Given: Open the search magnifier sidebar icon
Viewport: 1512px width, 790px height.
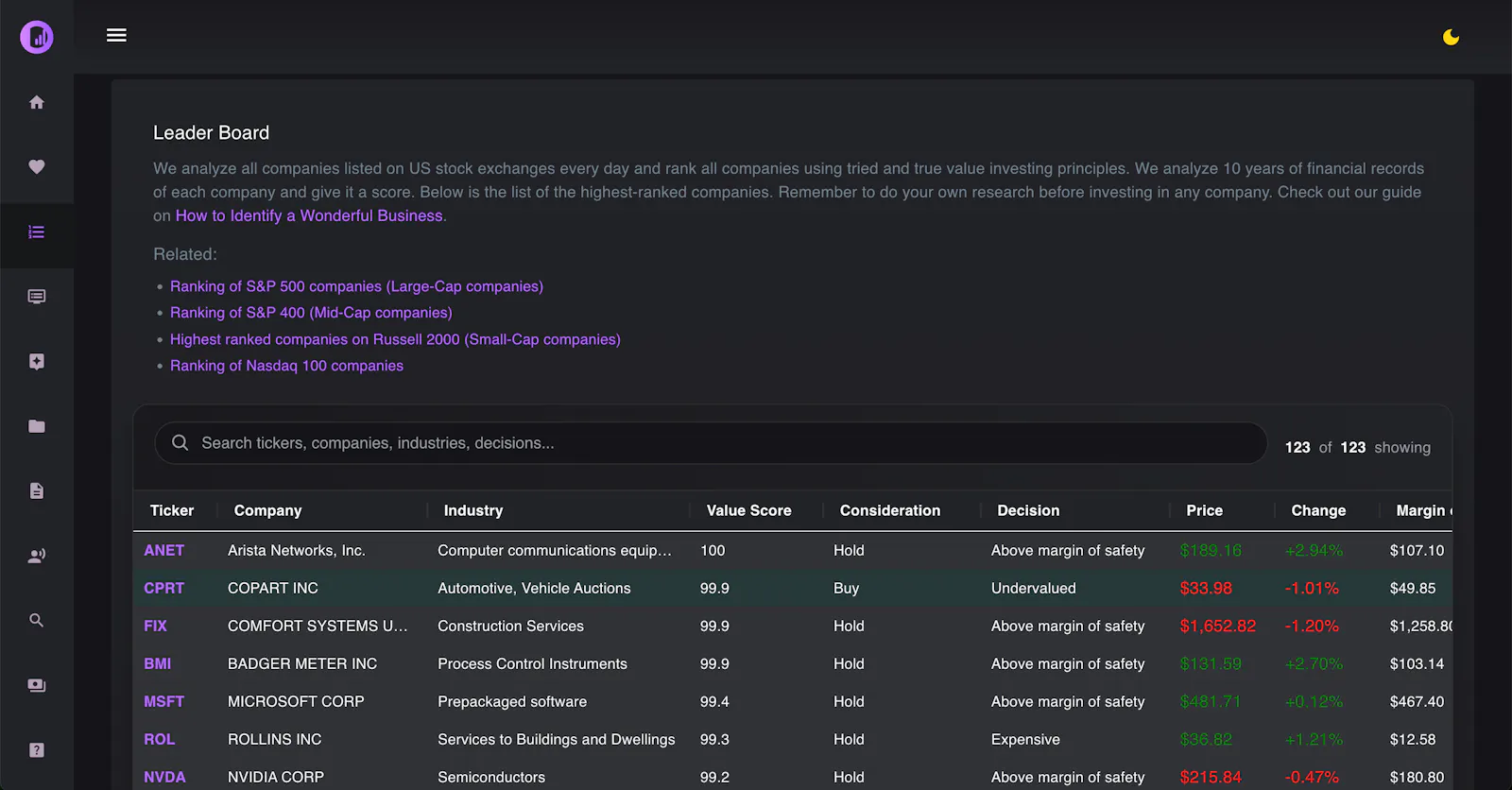Looking at the screenshot, I should click(x=37, y=620).
